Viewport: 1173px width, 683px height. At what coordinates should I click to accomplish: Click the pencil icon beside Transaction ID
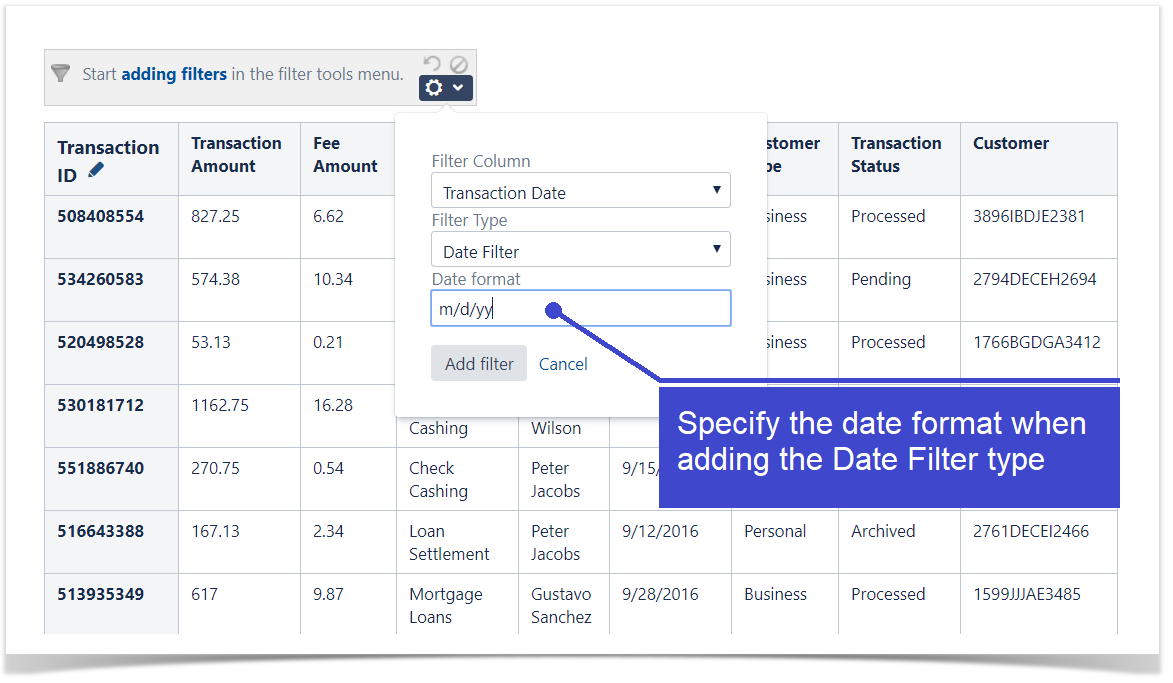[x=96, y=171]
